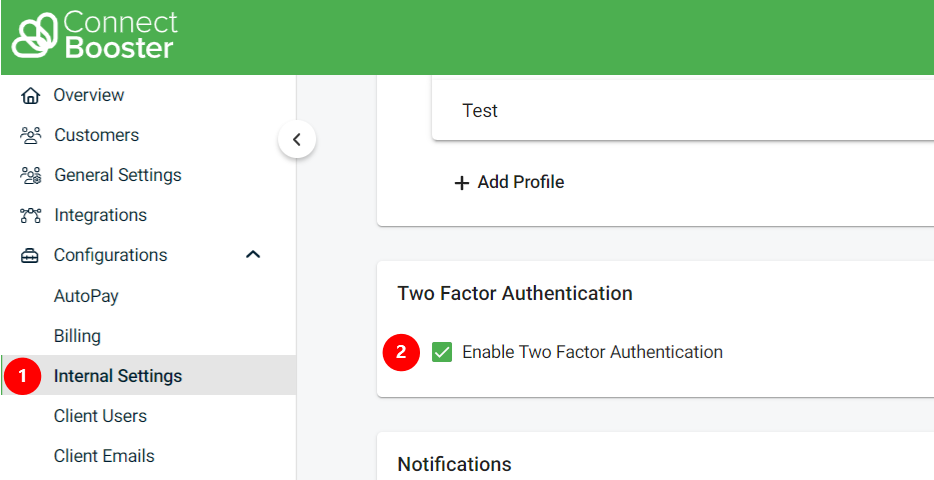The width and height of the screenshot is (934, 480).
Task: Click the Overview home icon
Action: tap(31, 96)
